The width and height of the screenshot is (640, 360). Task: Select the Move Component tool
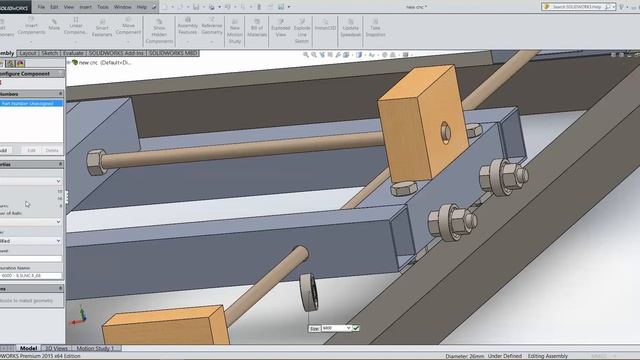coord(128,25)
